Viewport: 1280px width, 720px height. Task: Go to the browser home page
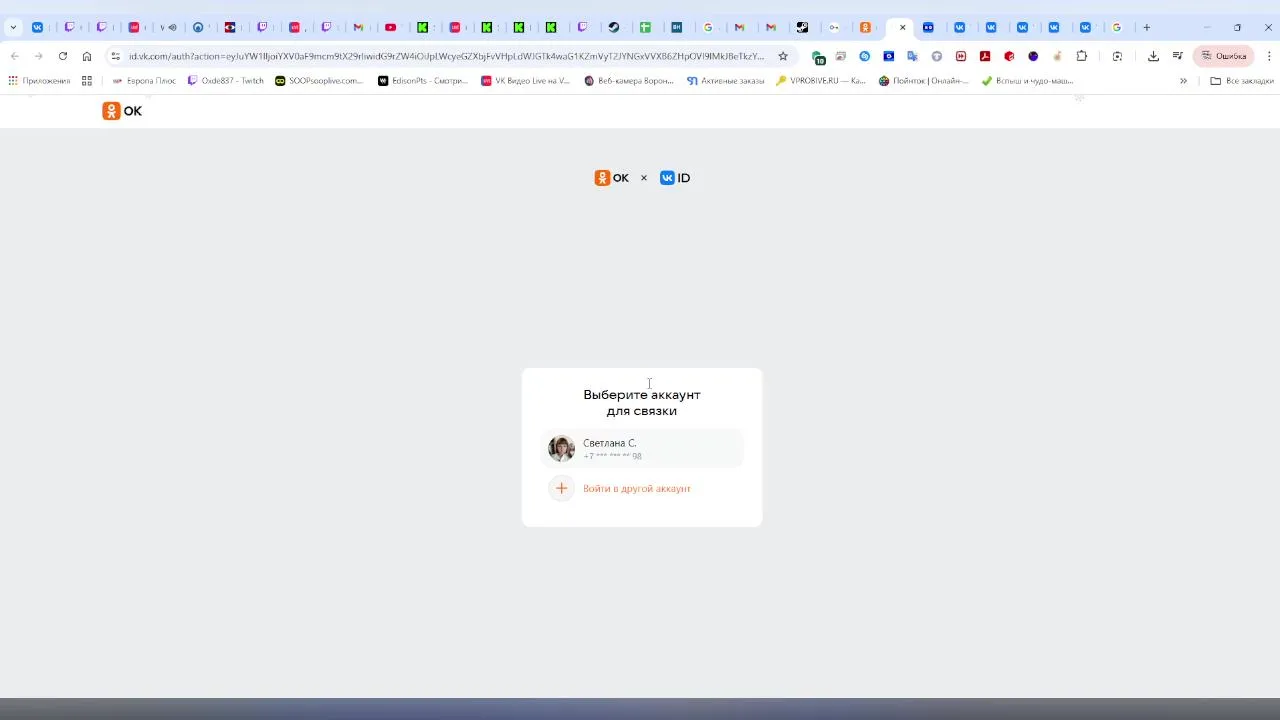click(x=87, y=56)
